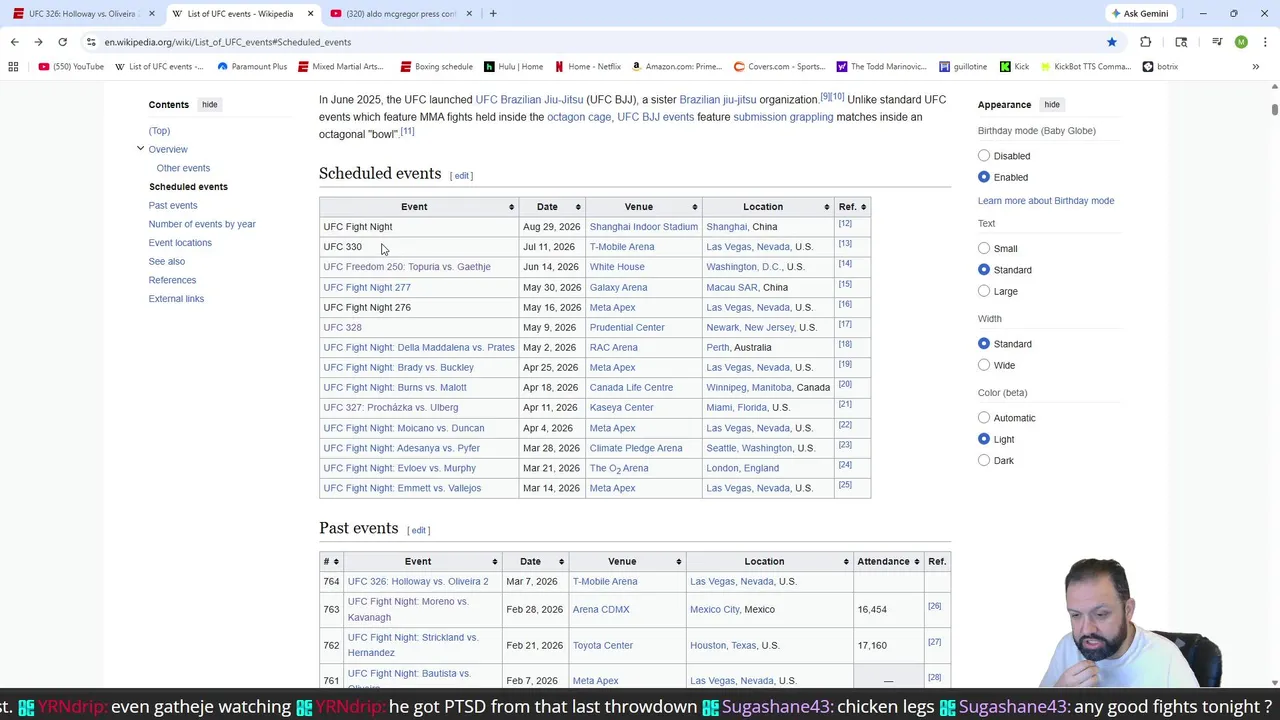The height and width of the screenshot is (720, 1280).
Task: Toggle the bookmark star for this page
Action: pyautogui.click(x=1111, y=42)
